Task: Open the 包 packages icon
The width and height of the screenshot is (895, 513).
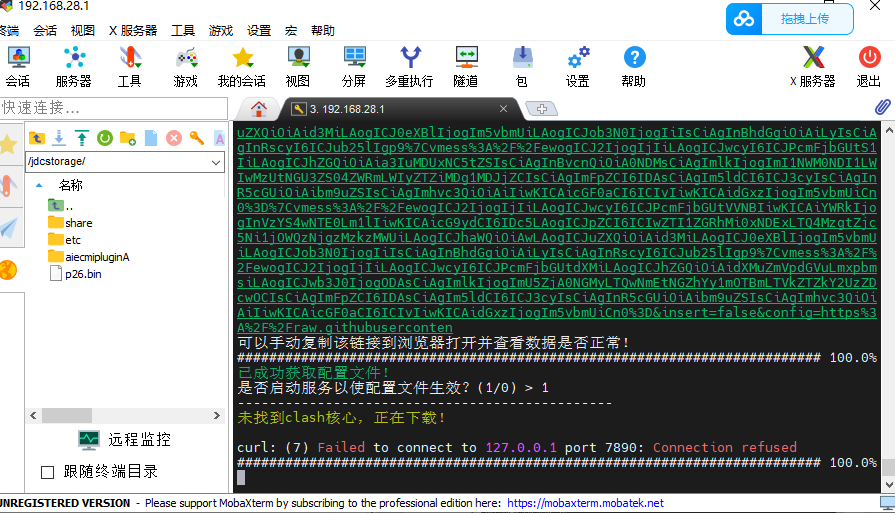Action: point(521,66)
